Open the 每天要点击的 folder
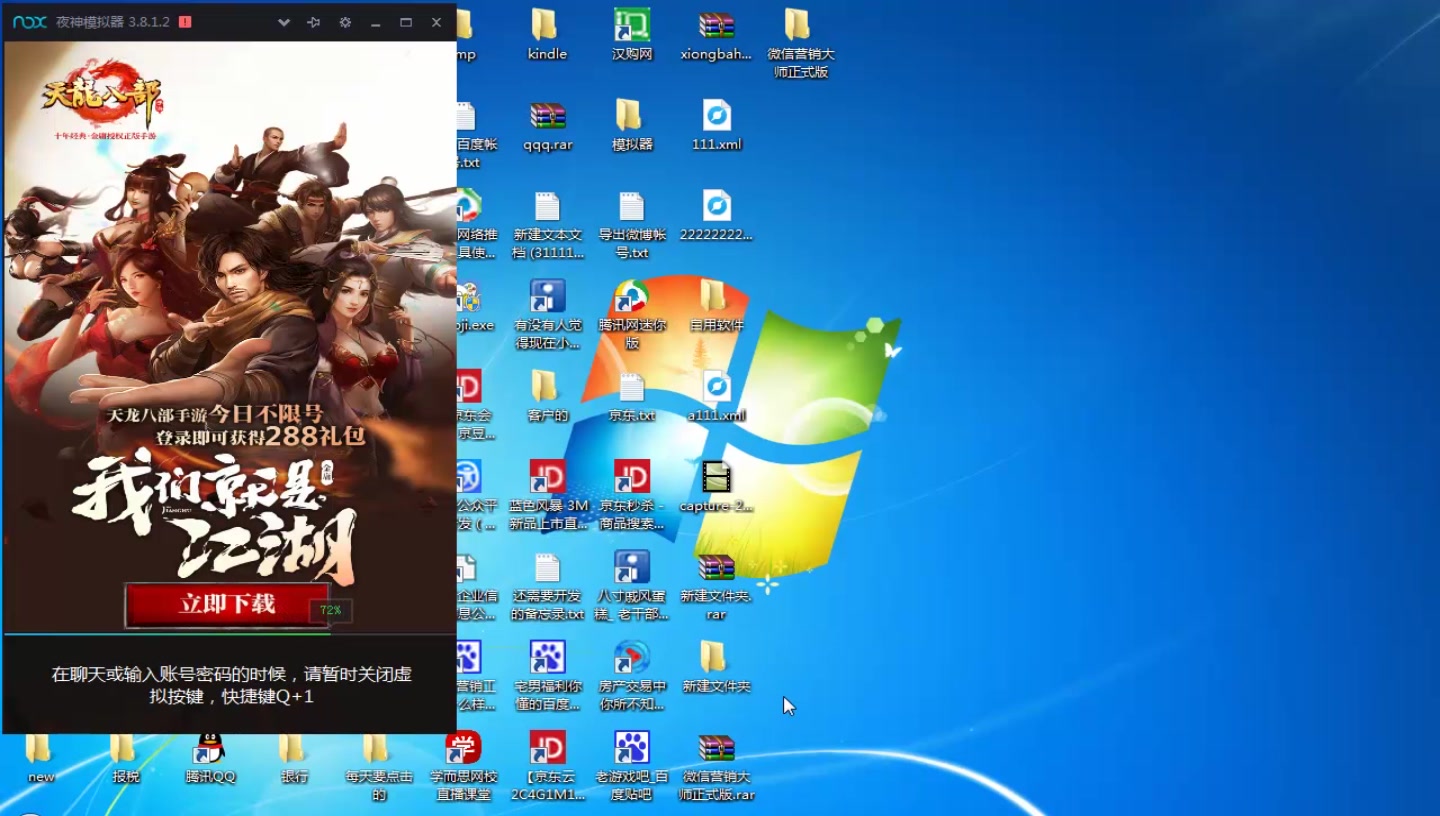The height and width of the screenshot is (816, 1440). tap(379, 766)
